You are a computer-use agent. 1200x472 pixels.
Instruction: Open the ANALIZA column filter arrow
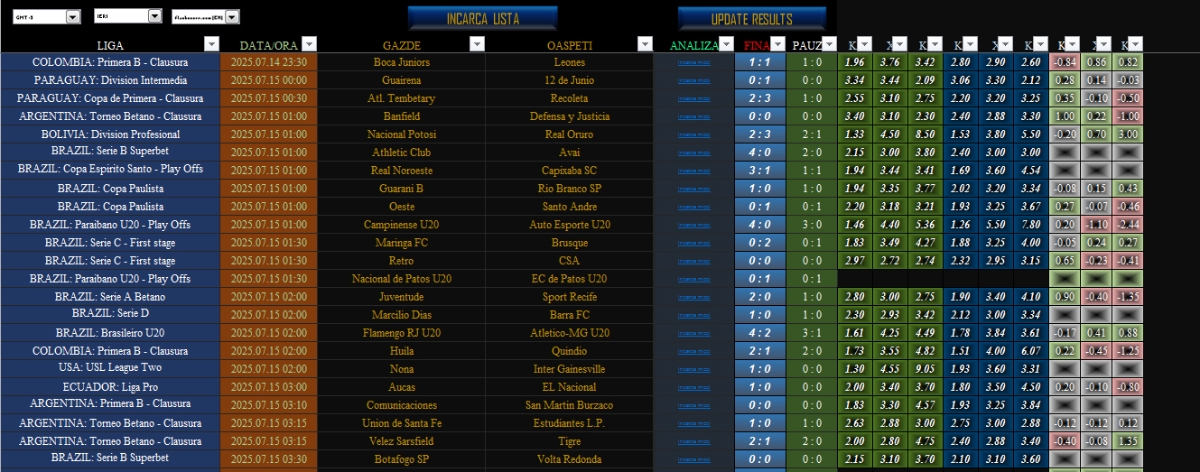(727, 44)
